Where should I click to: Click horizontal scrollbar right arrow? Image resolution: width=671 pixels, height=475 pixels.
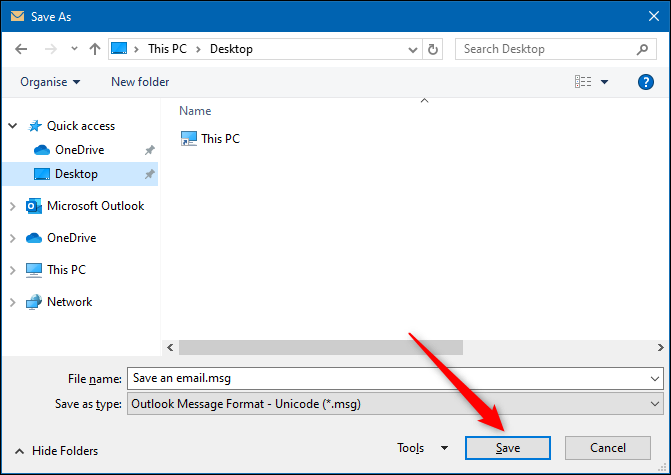660,347
